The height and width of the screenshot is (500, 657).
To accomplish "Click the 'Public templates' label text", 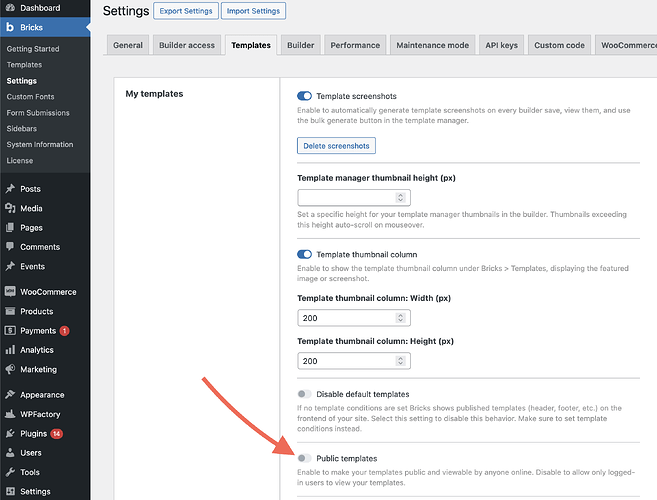I will click(x=347, y=458).
